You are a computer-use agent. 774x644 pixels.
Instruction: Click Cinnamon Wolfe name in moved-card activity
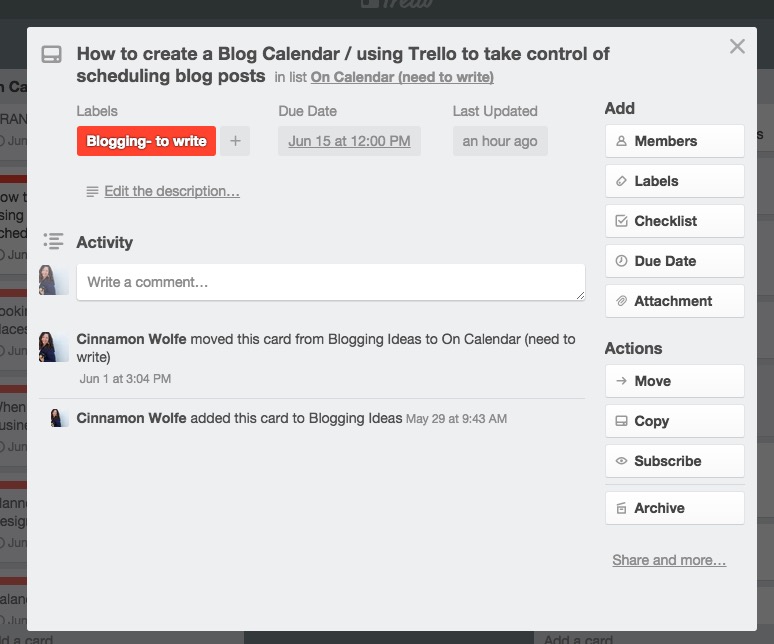pyautogui.click(x=131, y=339)
